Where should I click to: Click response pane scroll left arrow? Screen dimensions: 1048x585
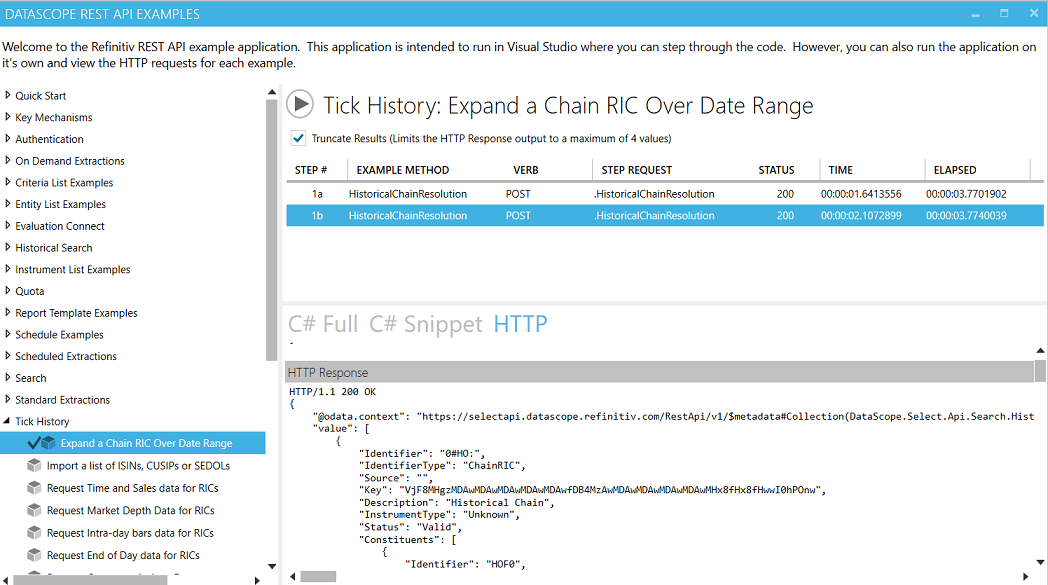(x=293, y=576)
